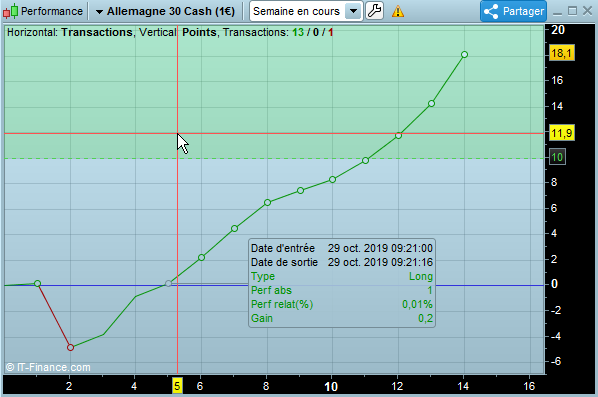Click the yellow warning triangle icon
Image resolution: width=598 pixels, height=397 pixels.
tap(397, 11)
